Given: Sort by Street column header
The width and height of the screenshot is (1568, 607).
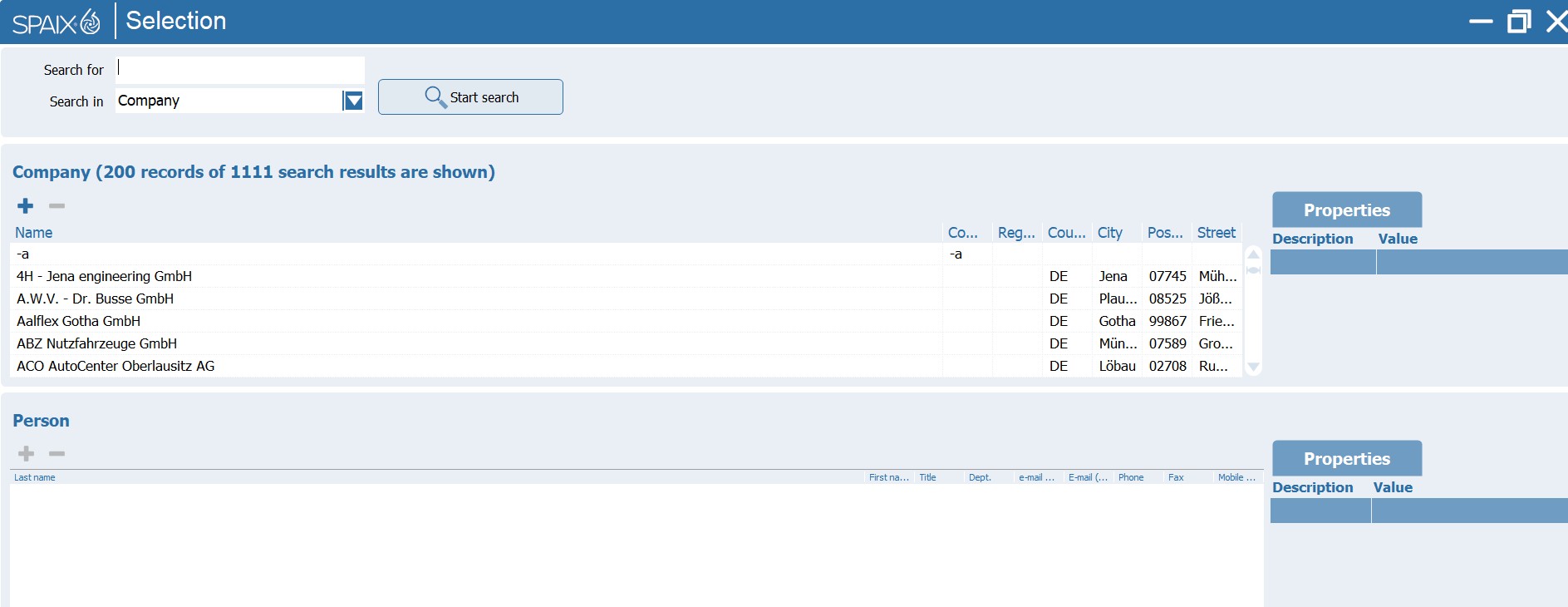Looking at the screenshot, I should (x=1216, y=233).
